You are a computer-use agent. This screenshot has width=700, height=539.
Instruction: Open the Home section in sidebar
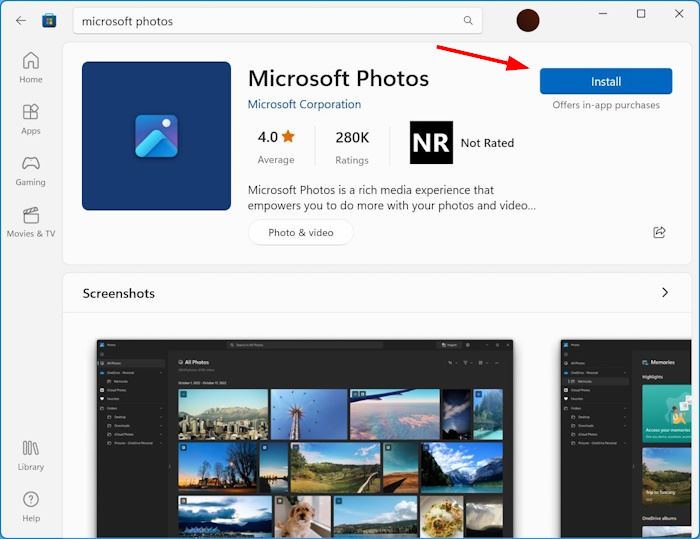coord(31,68)
